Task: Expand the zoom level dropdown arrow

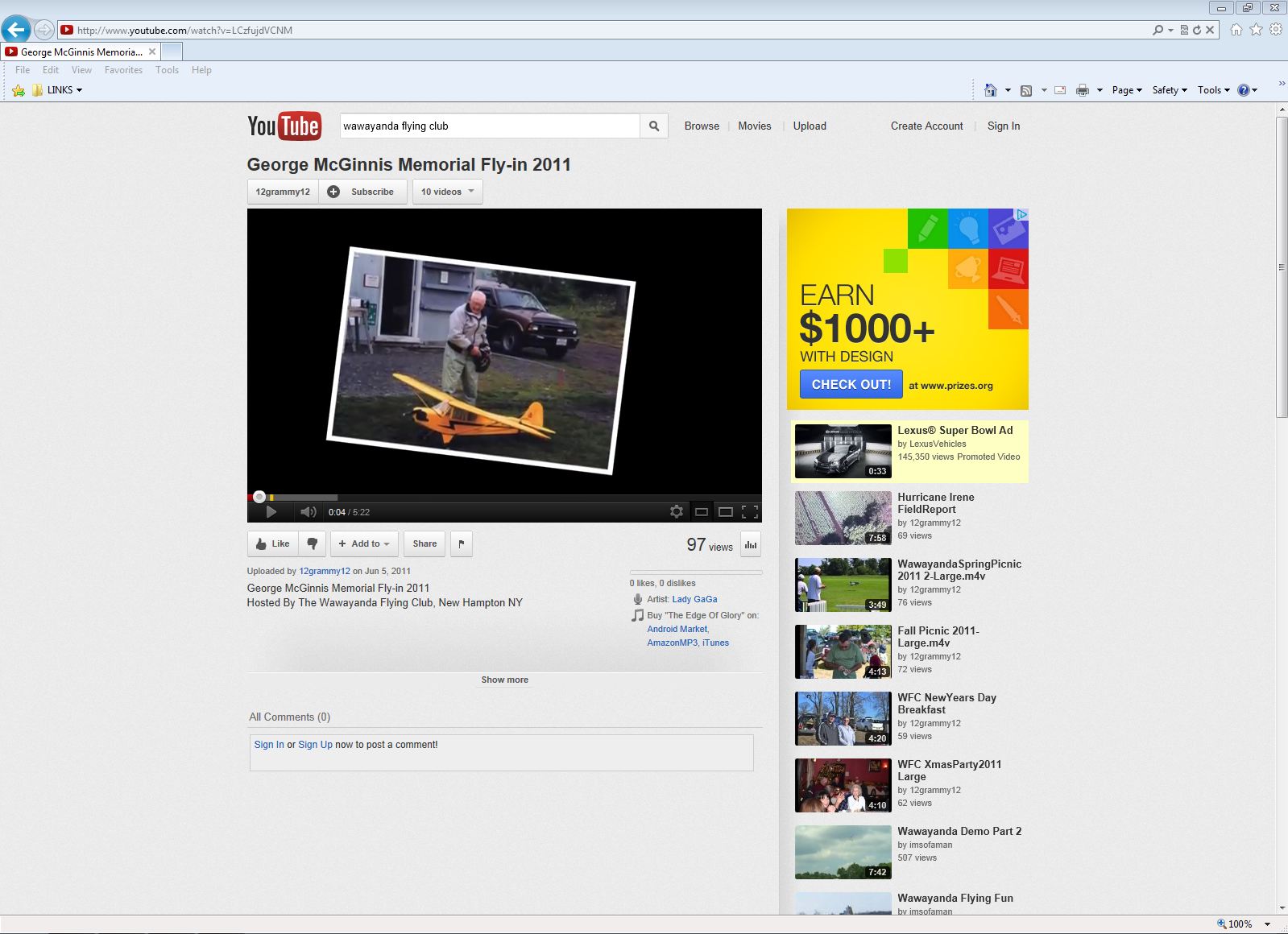Action: pos(1267,924)
